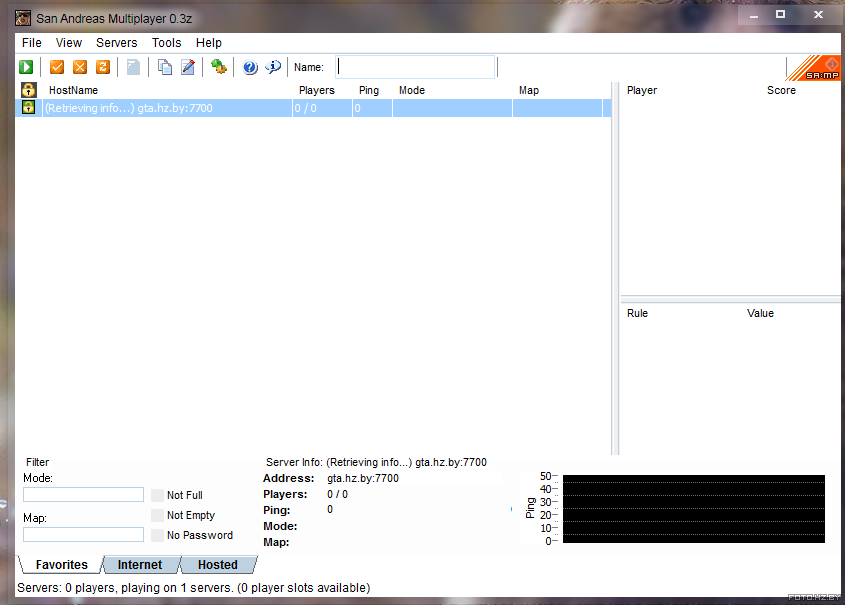Sort servers by the Players column header
This screenshot has height=605, width=845.
[x=317, y=90]
